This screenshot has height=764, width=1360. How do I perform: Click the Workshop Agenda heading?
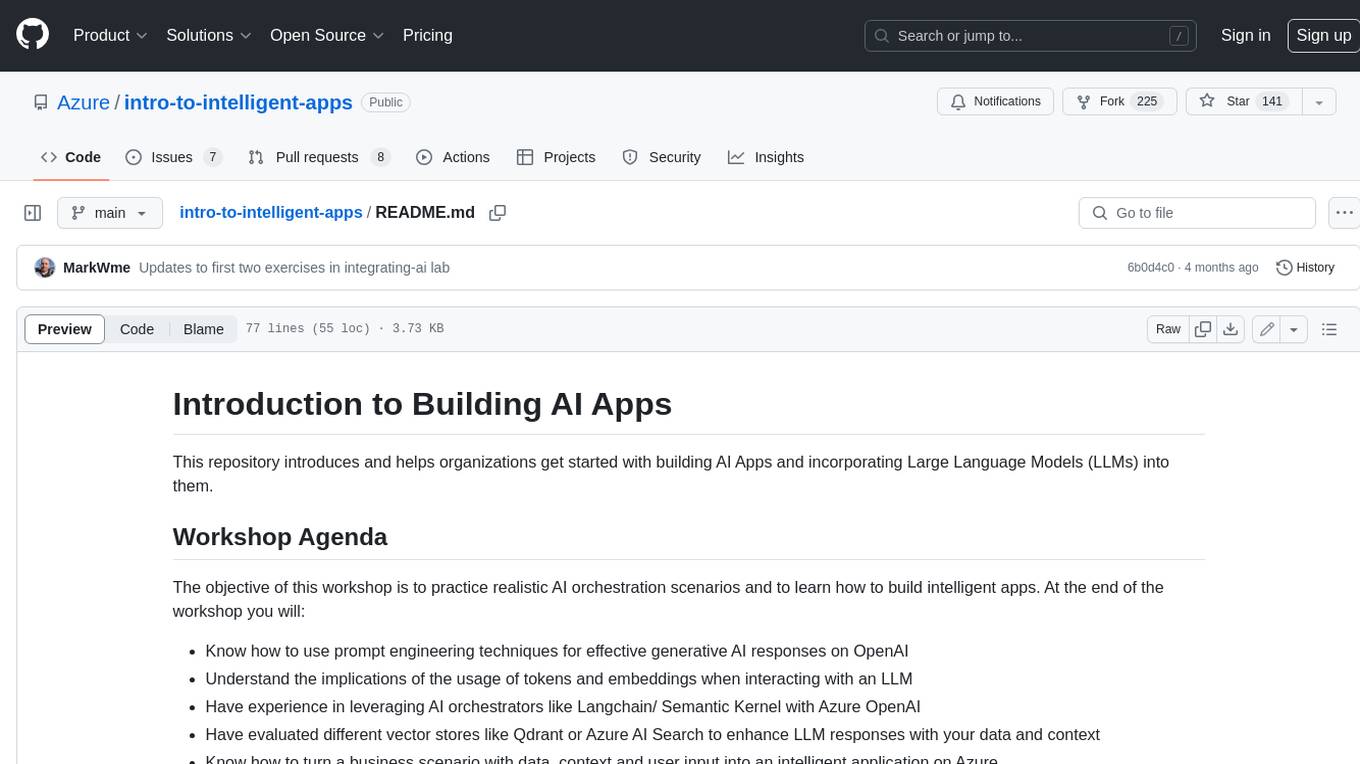pos(280,536)
